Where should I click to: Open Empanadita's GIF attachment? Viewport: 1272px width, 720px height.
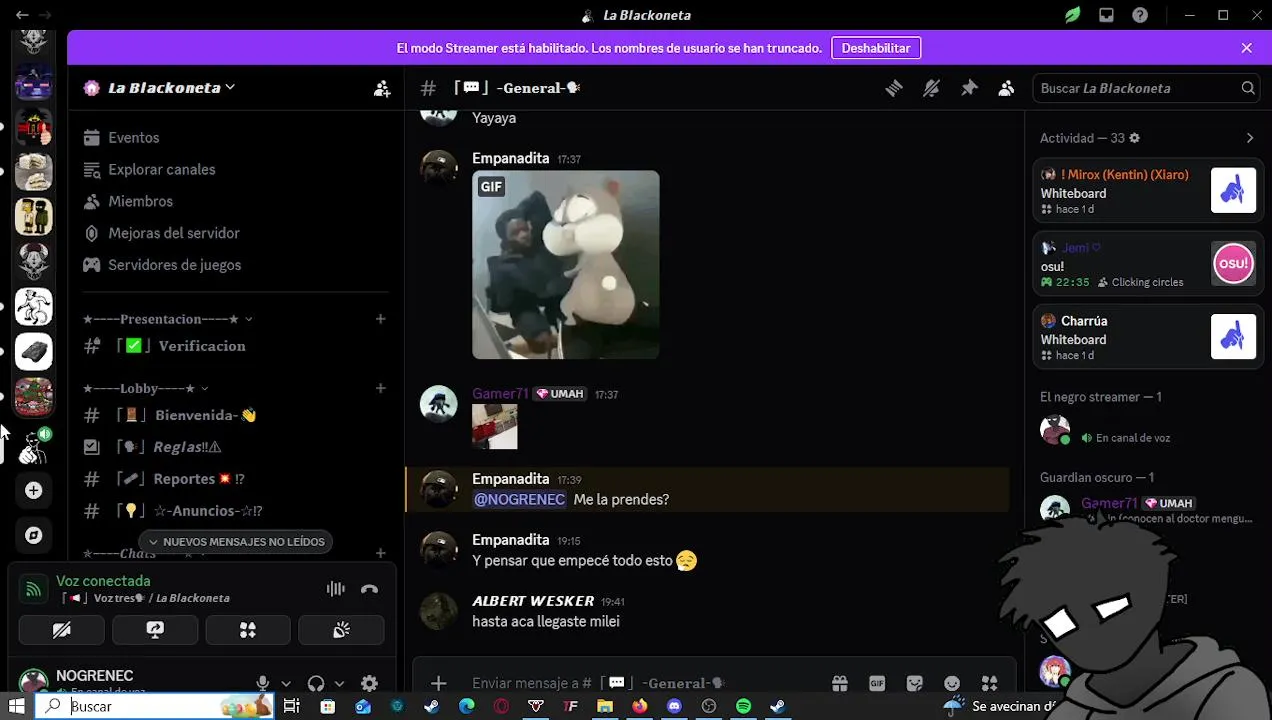click(565, 265)
